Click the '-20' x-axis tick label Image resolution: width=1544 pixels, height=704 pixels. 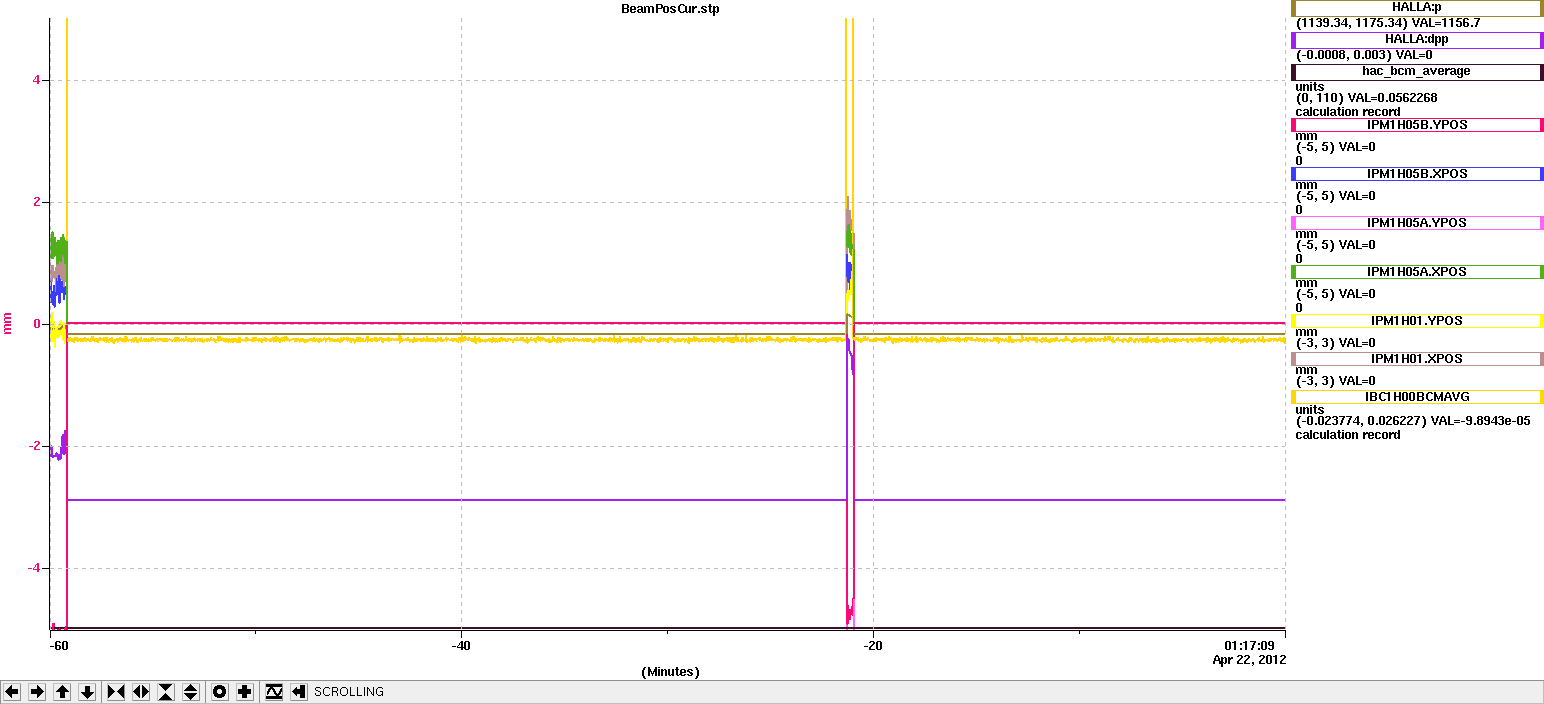click(x=874, y=646)
